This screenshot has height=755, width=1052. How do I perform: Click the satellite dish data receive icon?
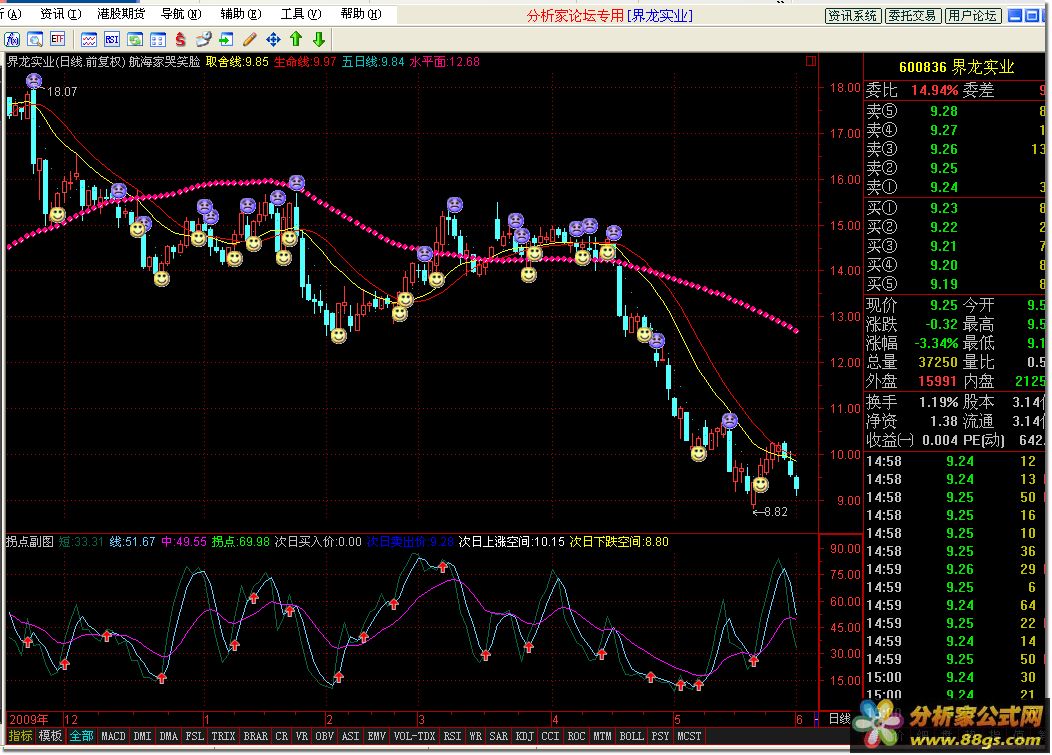tap(203, 40)
